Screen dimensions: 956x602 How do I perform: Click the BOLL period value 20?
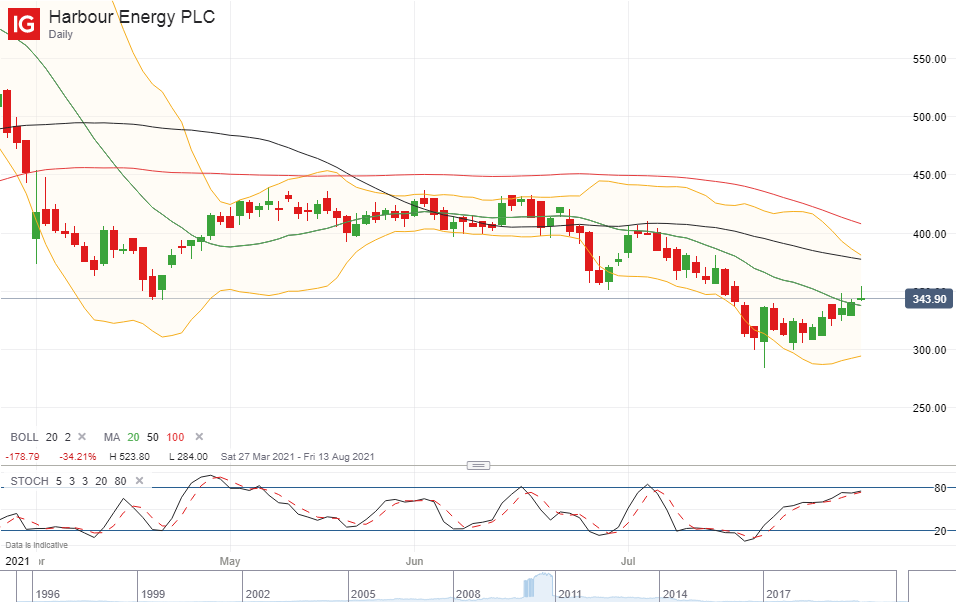pyautogui.click(x=52, y=437)
